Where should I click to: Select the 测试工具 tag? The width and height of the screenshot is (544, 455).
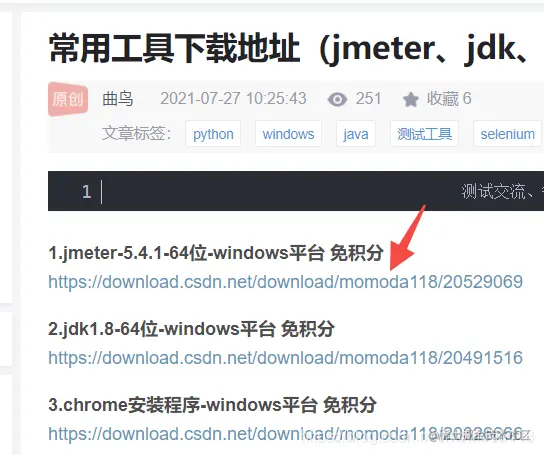click(425, 134)
